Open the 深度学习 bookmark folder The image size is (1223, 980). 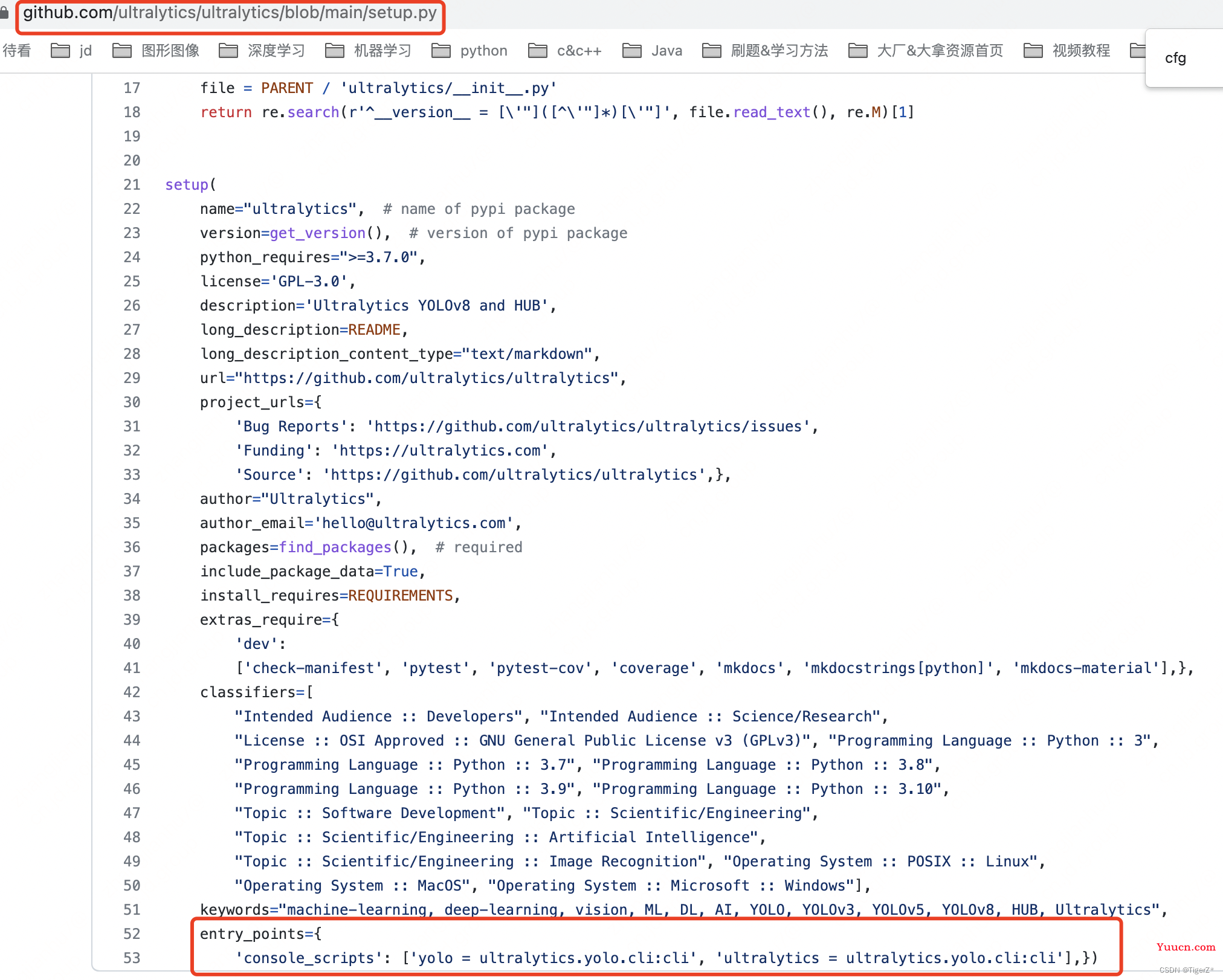tap(262, 51)
